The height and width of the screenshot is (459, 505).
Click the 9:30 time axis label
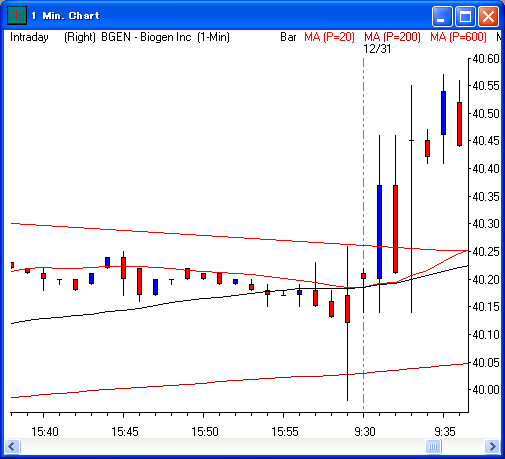tap(365, 432)
